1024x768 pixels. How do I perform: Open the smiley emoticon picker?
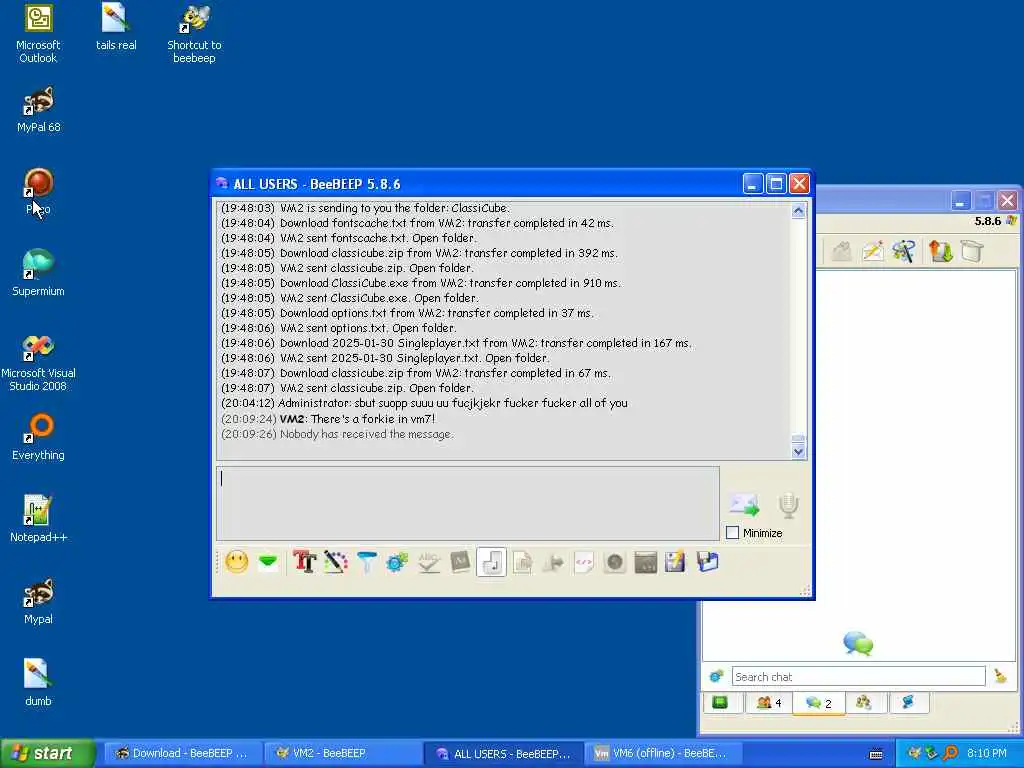click(x=236, y=562)
